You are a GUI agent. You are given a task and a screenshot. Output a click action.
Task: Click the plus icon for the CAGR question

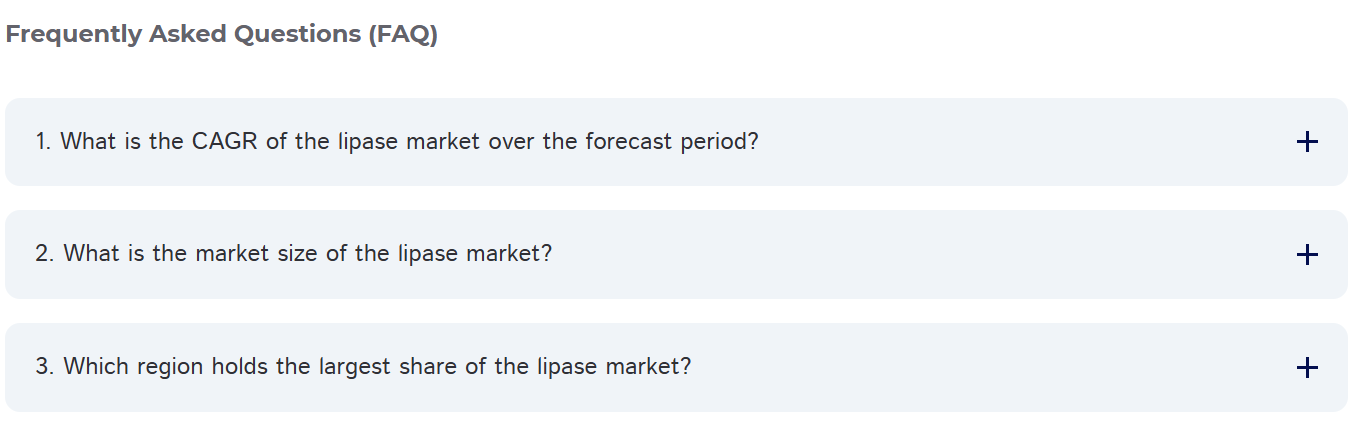coord(1306,142)
